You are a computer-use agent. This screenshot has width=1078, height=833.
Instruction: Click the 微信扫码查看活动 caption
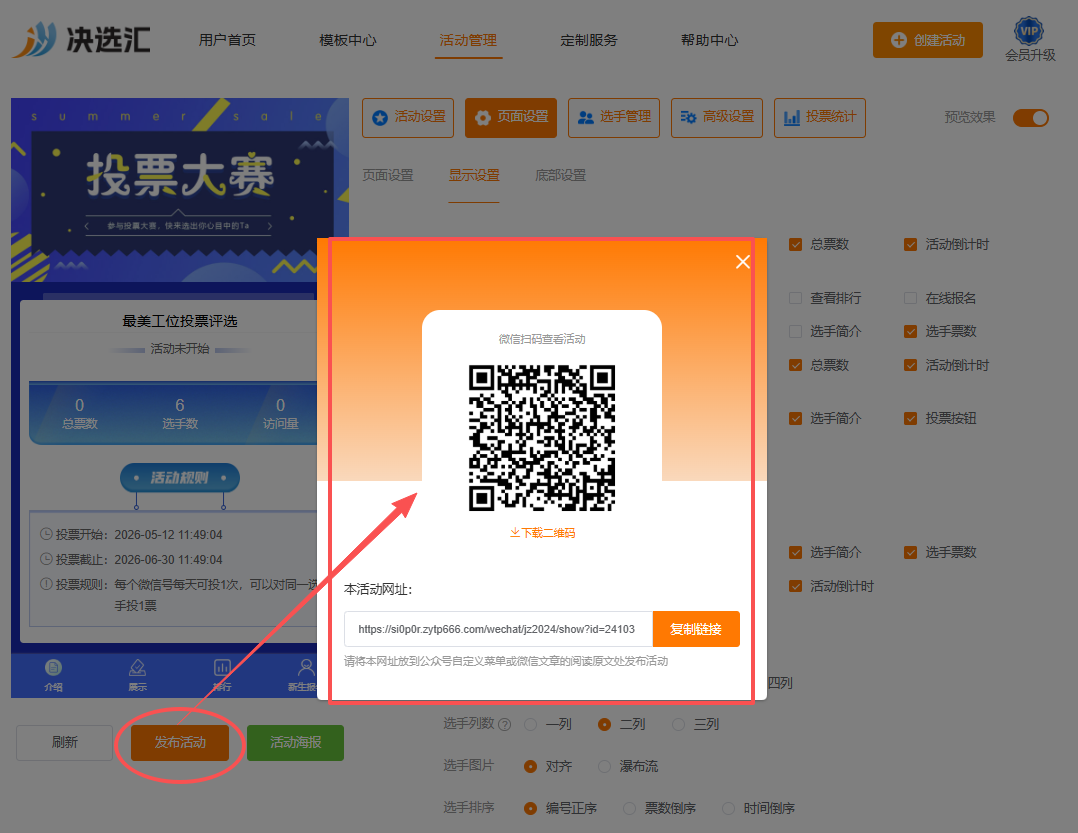click(x=542, y=339)
